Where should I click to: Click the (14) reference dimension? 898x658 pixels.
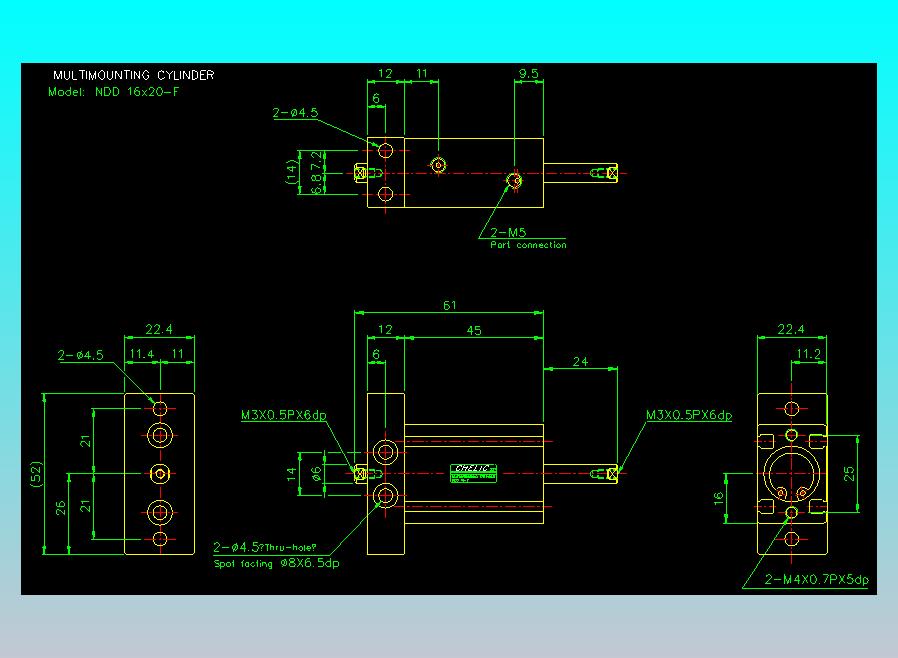pos(292,172)
